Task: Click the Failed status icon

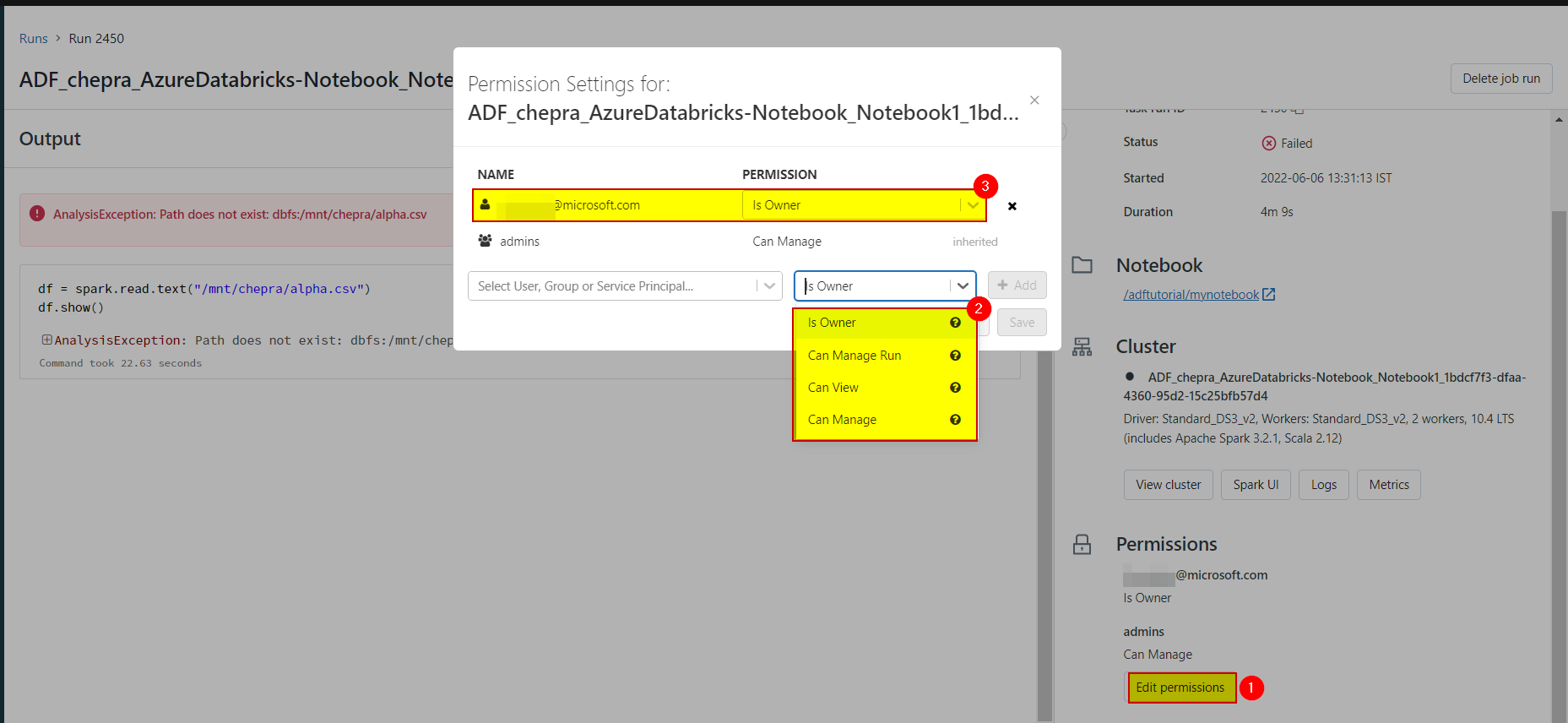Action: pyautogui.click(x=1268, y=144)
